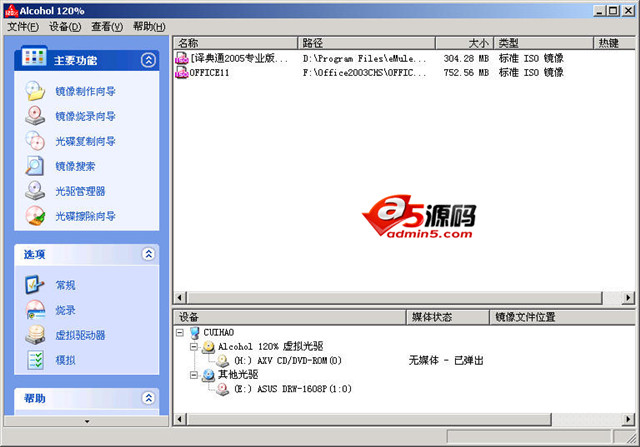
Task: Select (E:) ASUS DRW-1608P (1:0) row
Action: pos(293,389)
